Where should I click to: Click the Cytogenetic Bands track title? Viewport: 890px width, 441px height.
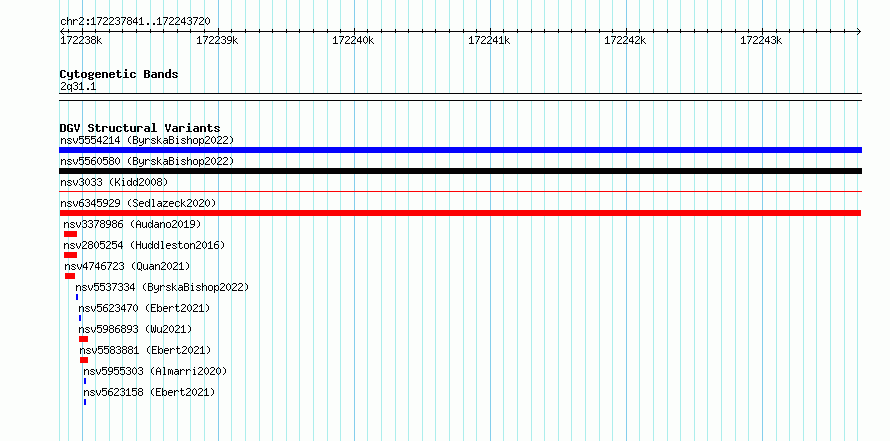119,74
